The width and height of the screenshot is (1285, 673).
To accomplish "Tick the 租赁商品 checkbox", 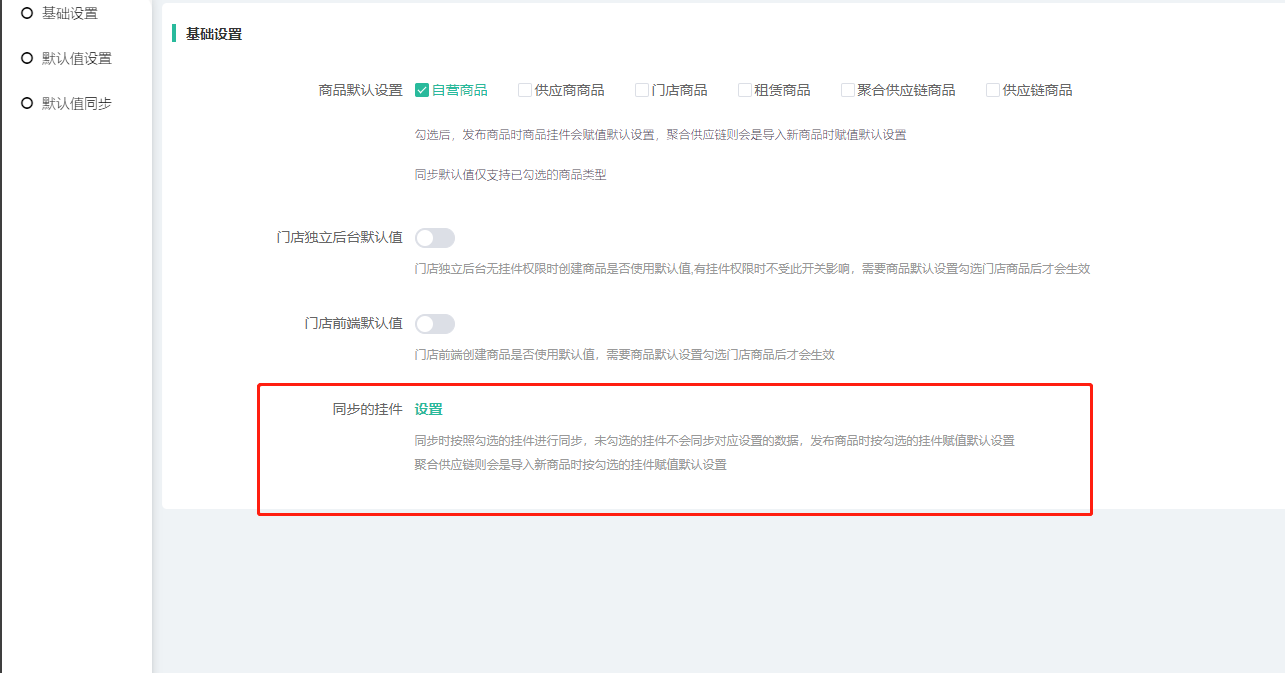I will (745, 90).
